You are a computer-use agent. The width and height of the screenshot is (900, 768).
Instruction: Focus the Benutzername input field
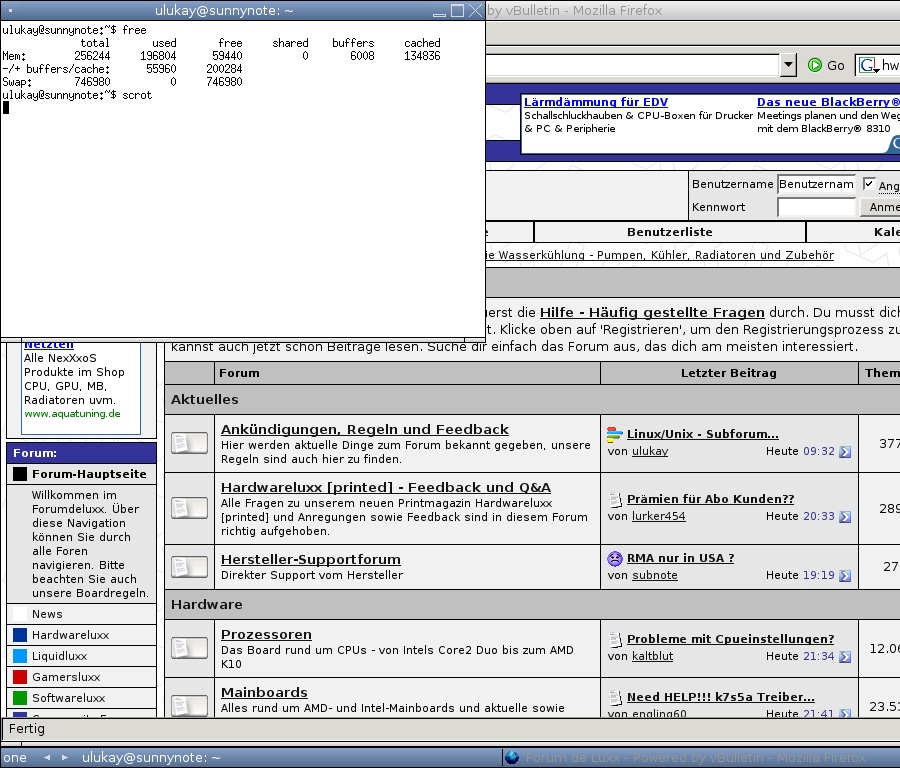pos(816,184)
